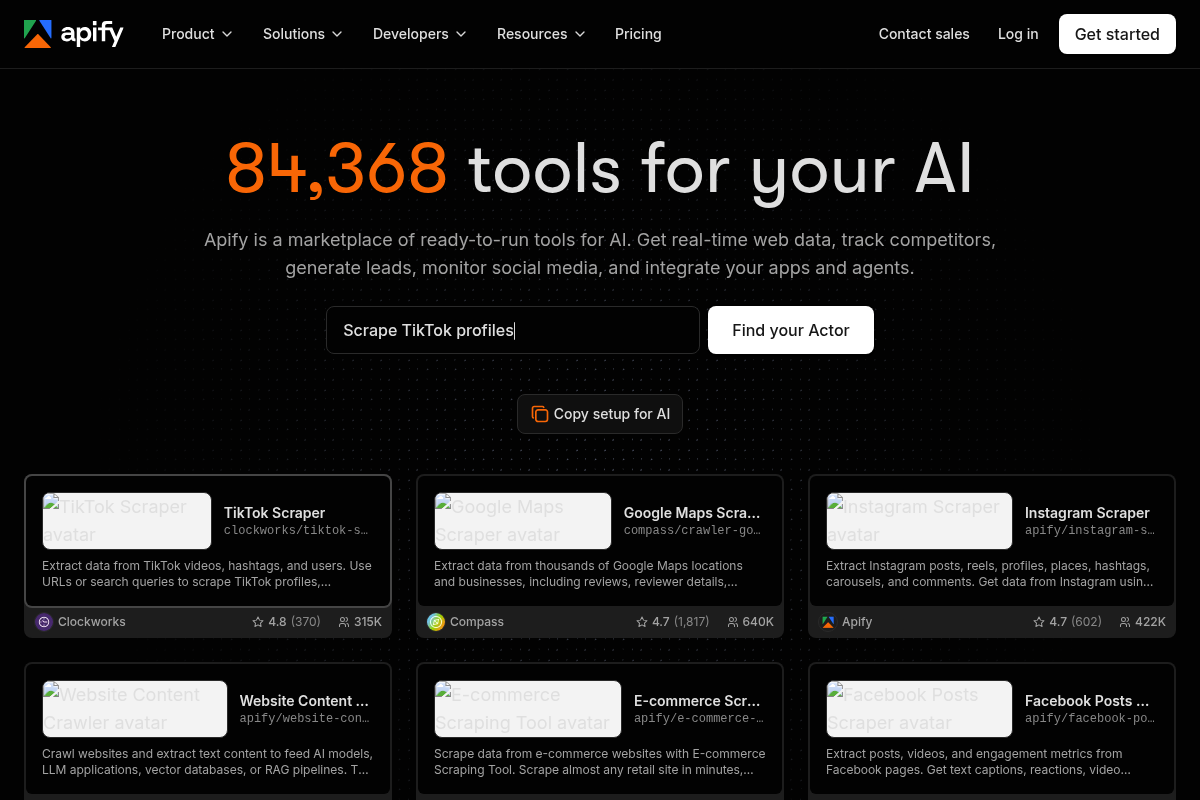Open the Contact sales link

pyautogui.click(x=924, y=34)
